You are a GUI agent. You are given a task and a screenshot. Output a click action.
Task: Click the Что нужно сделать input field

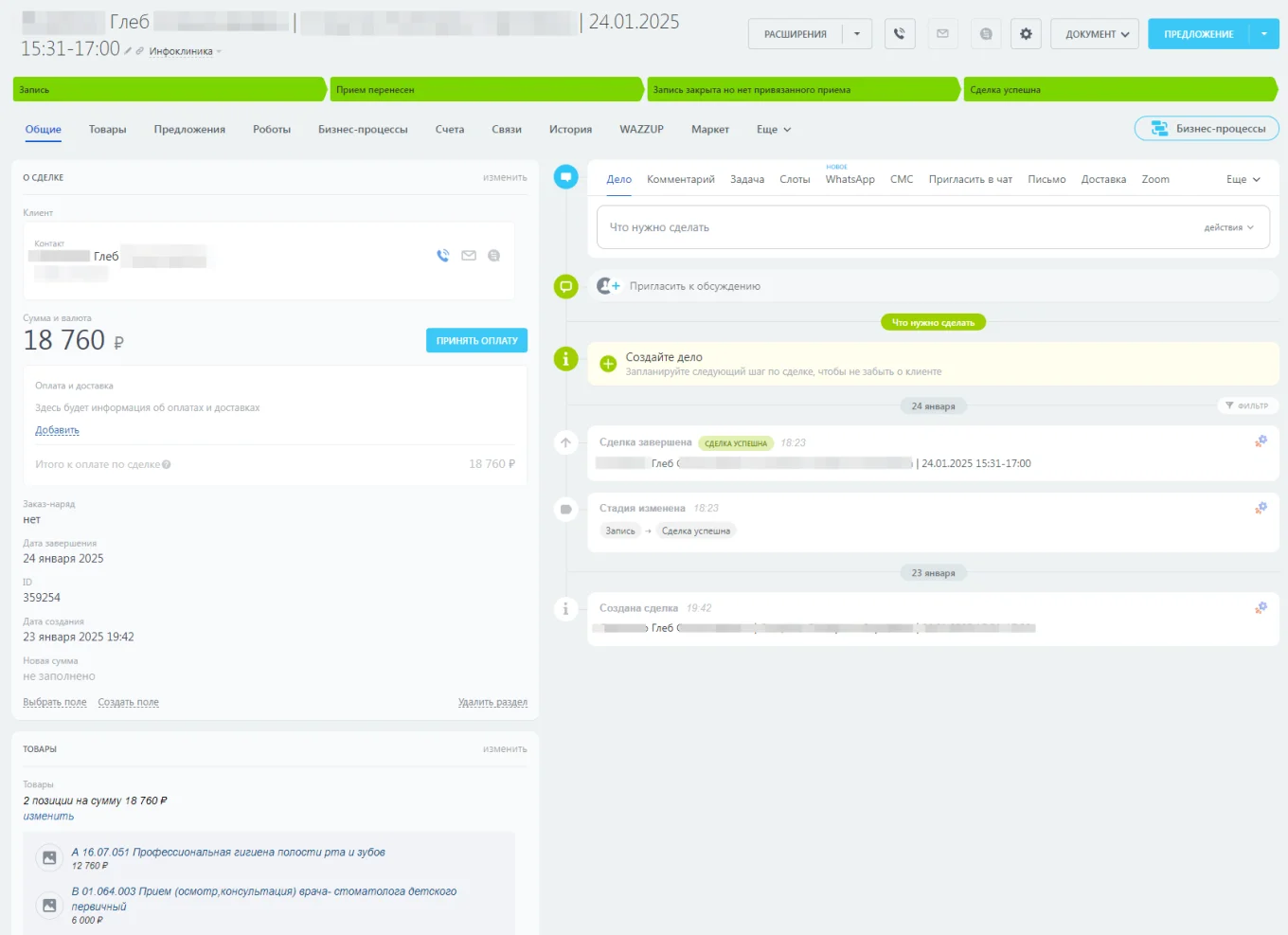pos(890,227)
